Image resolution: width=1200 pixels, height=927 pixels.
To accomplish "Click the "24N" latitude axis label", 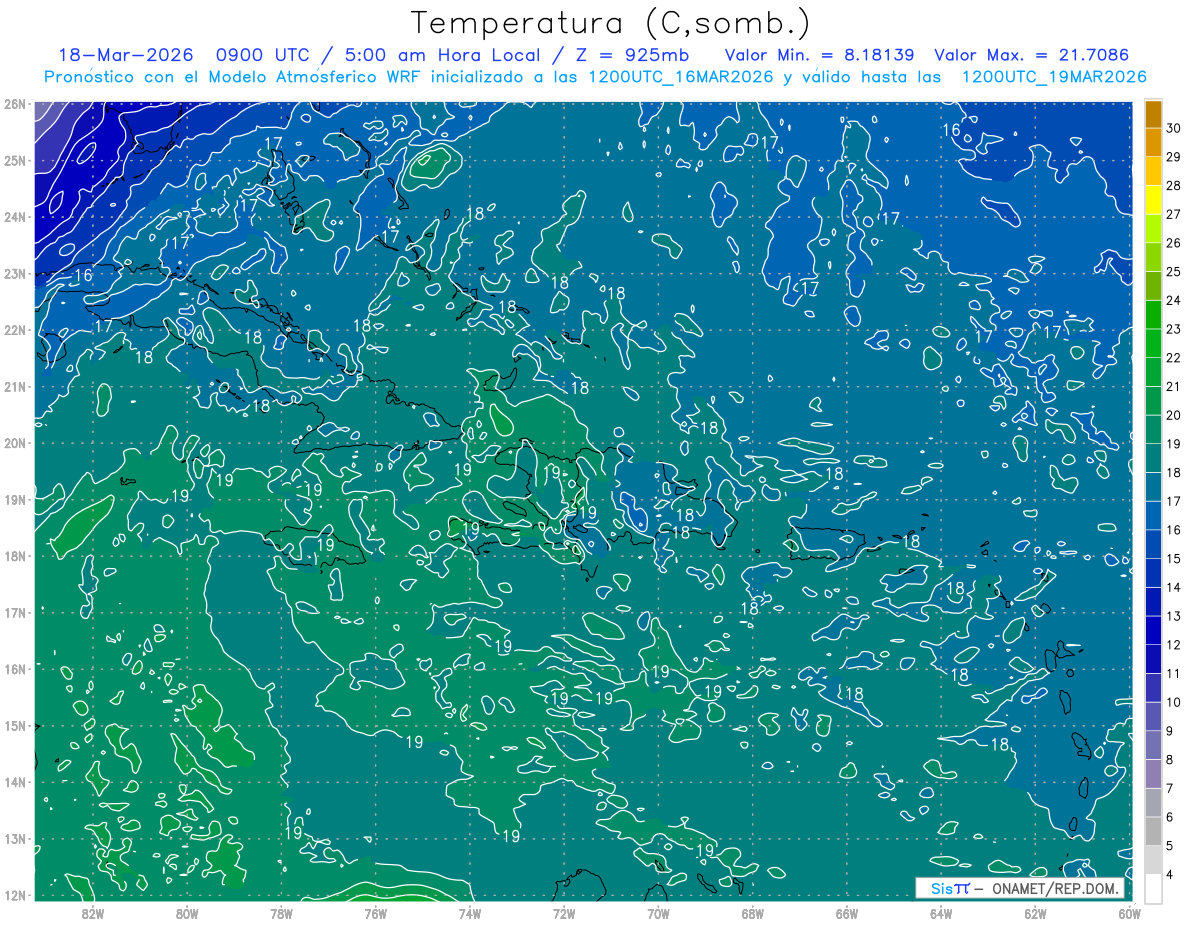I will (15, 217).
